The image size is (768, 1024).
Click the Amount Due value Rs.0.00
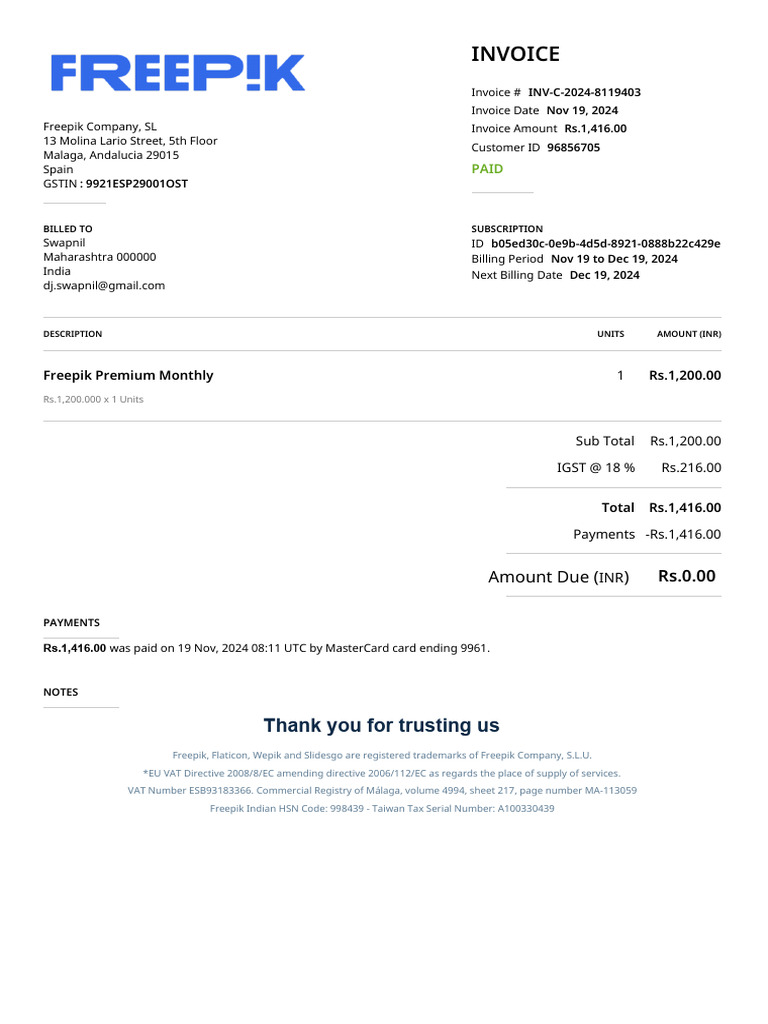[686, 576]
